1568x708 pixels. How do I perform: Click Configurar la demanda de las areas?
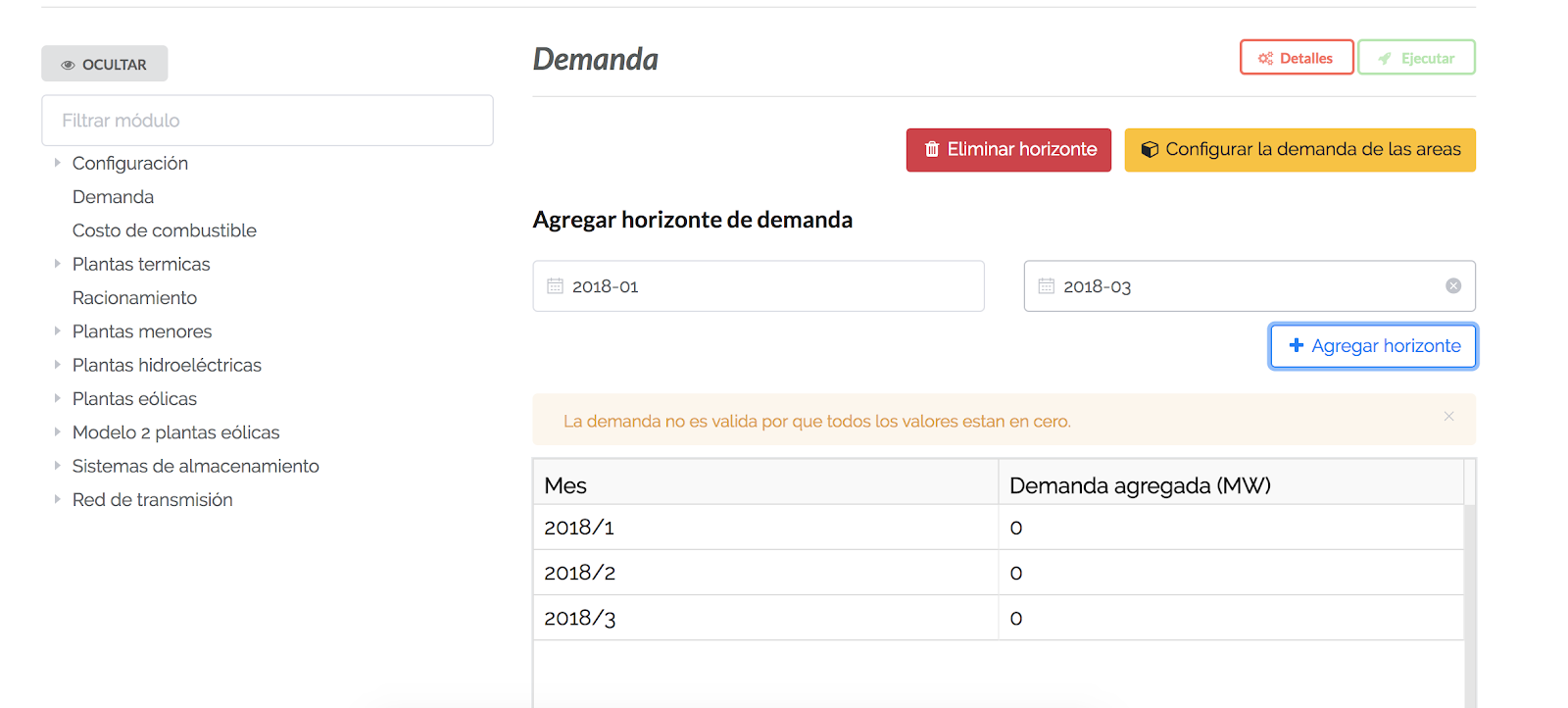(x=1299, y=150)
